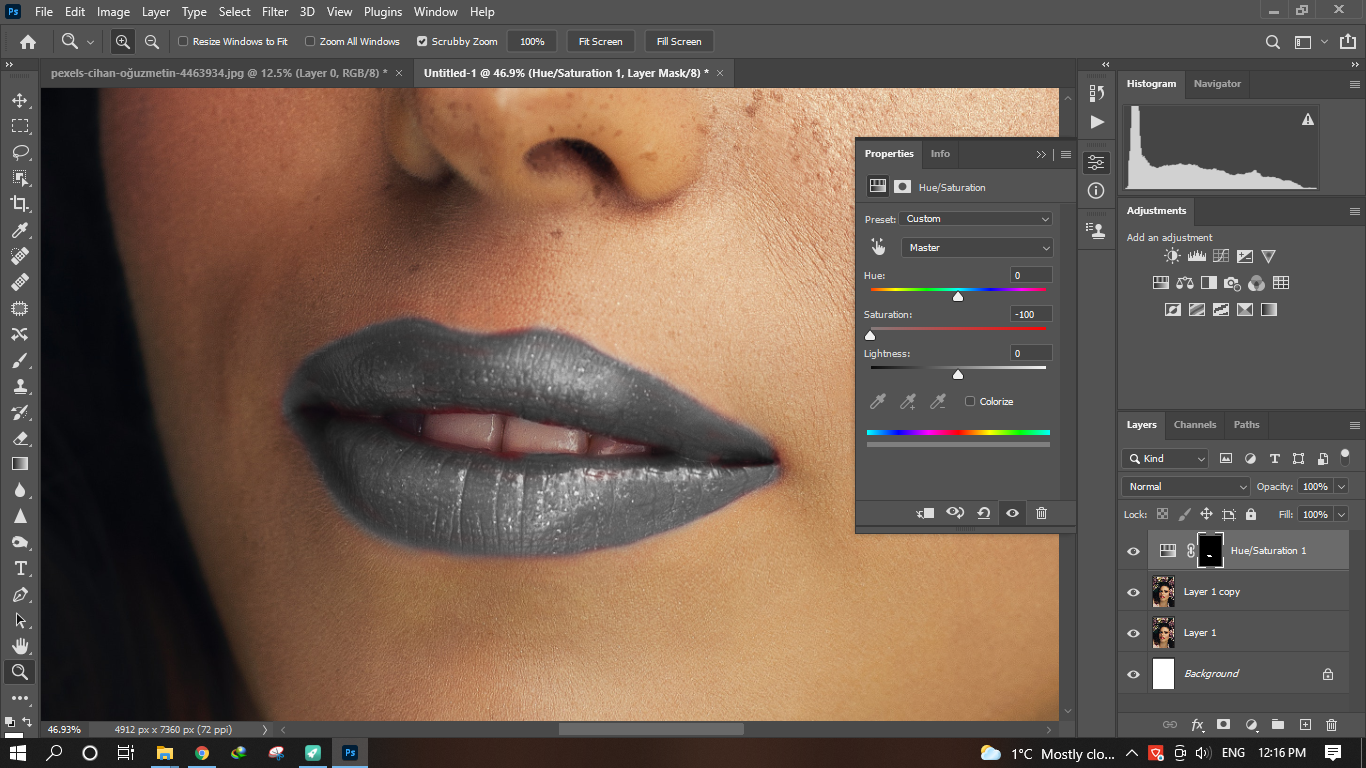Select the Hue/Saturation 1 layer mask thumbnail
1366x768 pixels.
pos(1210,551)
